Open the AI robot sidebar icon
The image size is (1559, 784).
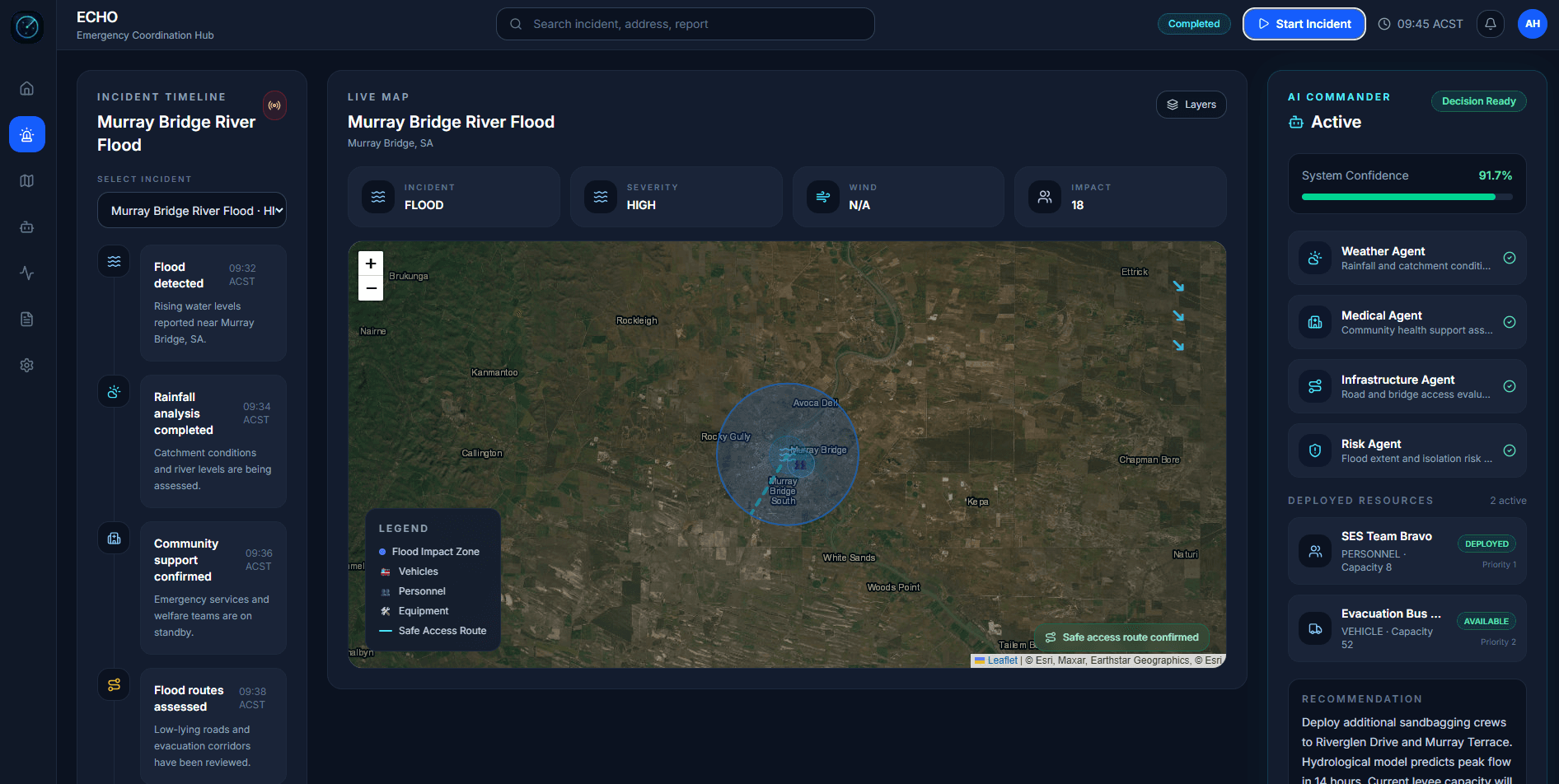coord(27,226)
